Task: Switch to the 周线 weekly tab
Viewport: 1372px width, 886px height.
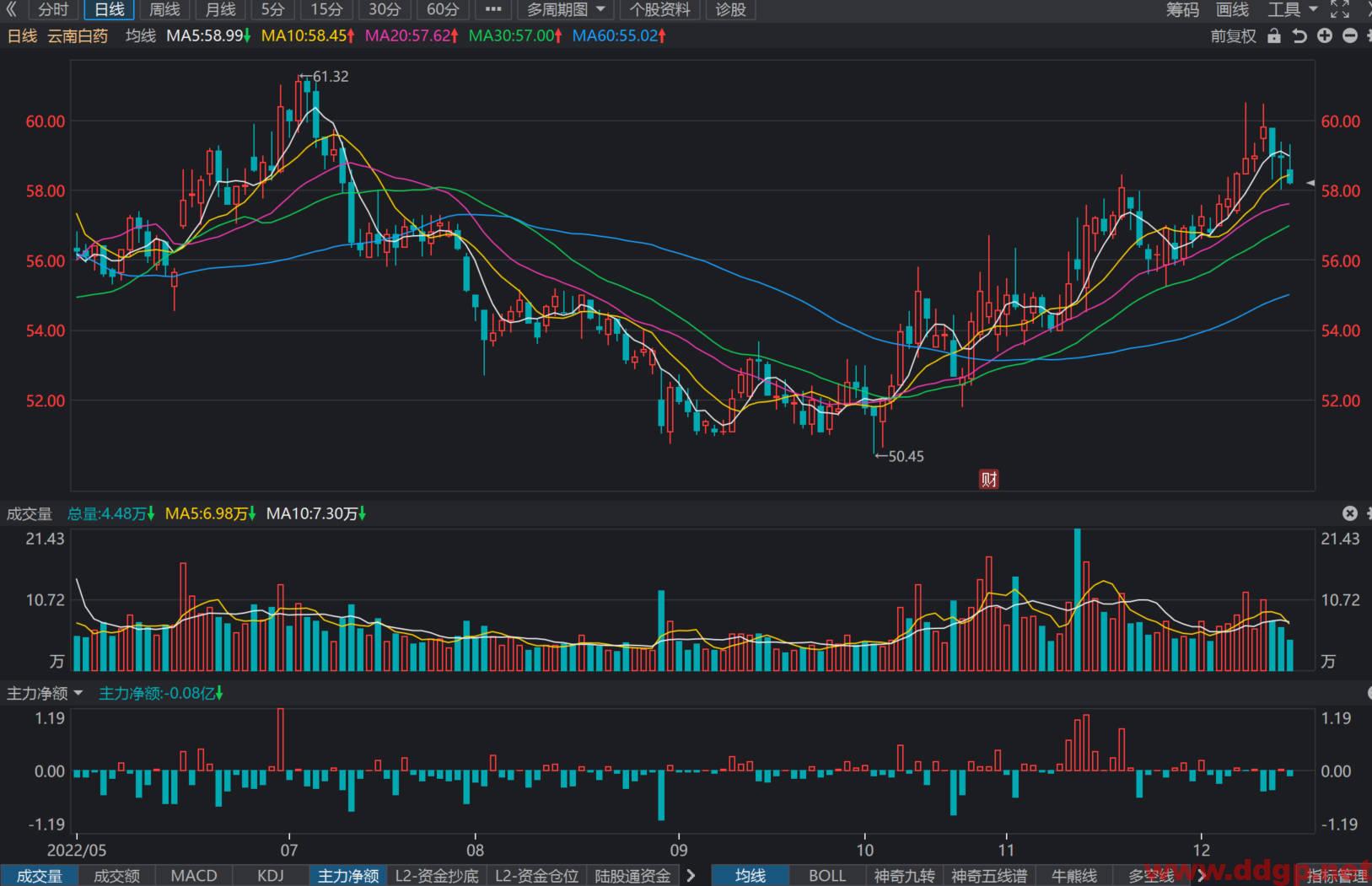Action: (x=164, y=9)
